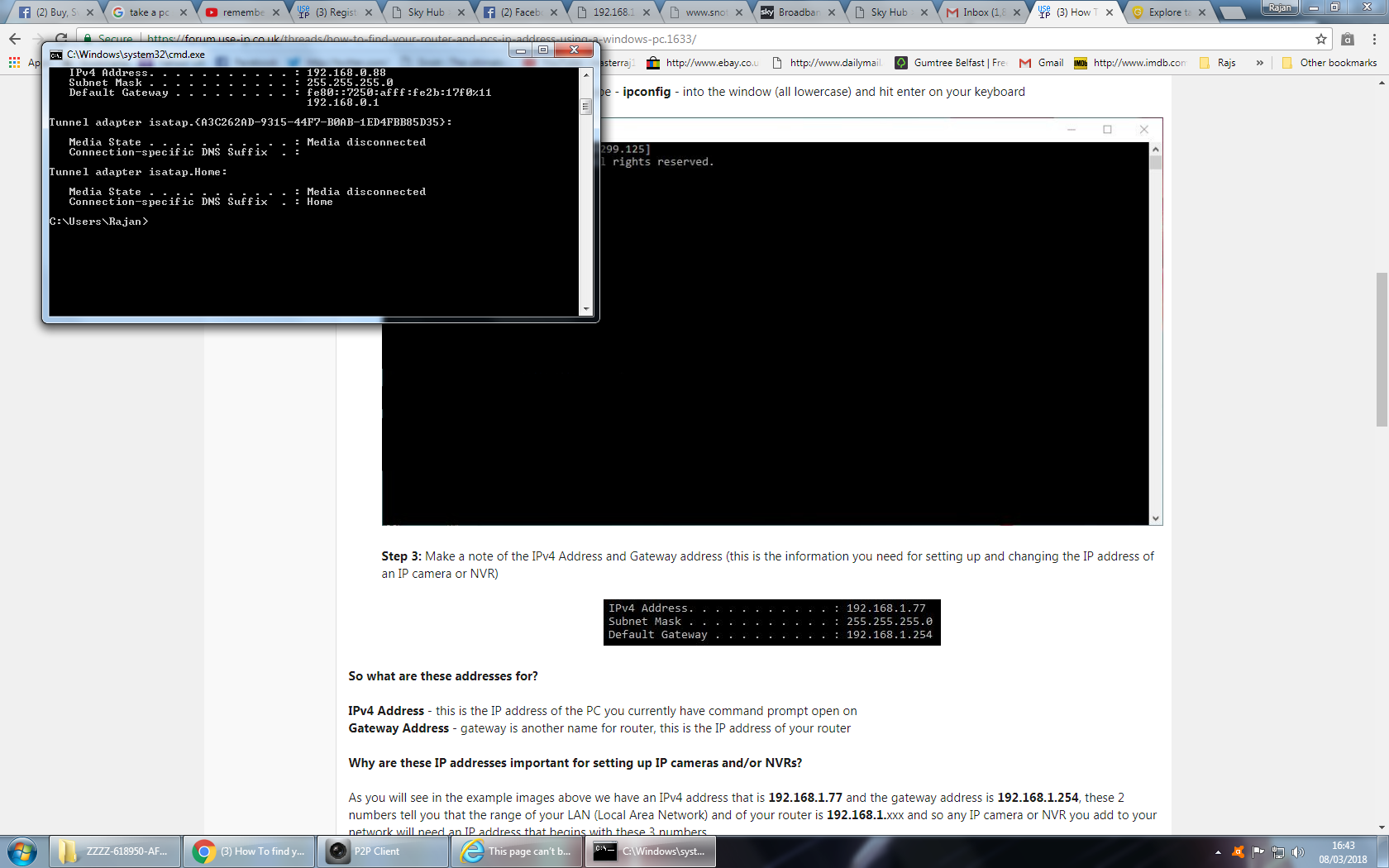
Task: Open the taskbar clock and date
Action: [x=1343, y=851]
